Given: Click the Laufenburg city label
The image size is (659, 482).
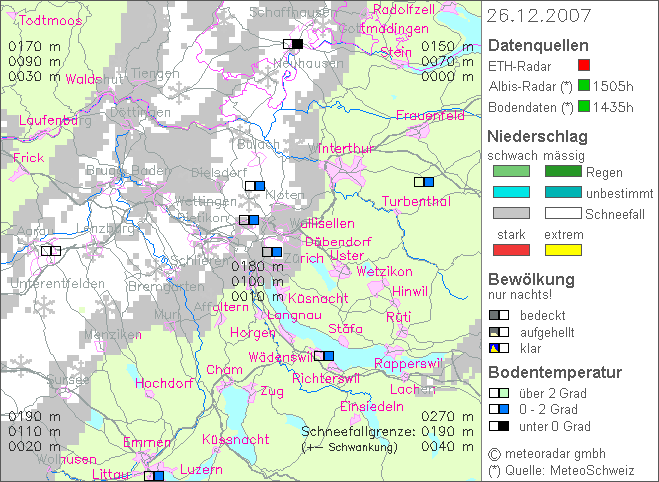Looking at the screenshot, I should (55, 121).
